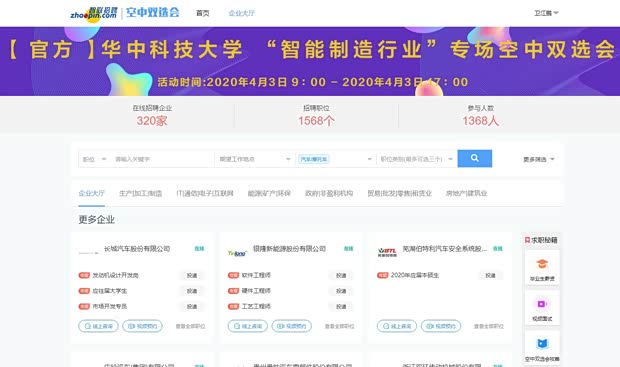
Task: Click 投递 for 工艺工程师
Action: click(x=341, y=306)
